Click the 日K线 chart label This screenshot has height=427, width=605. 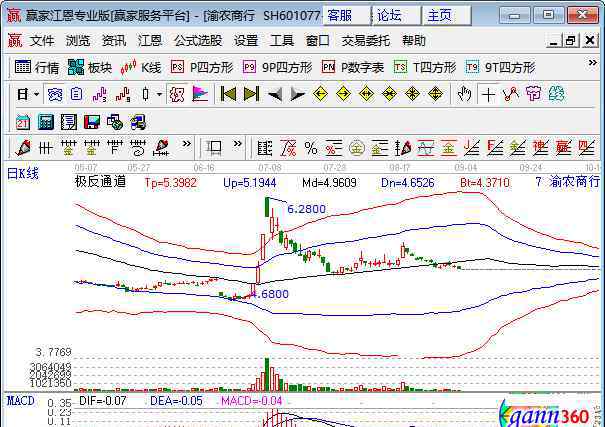coord(23,174)
